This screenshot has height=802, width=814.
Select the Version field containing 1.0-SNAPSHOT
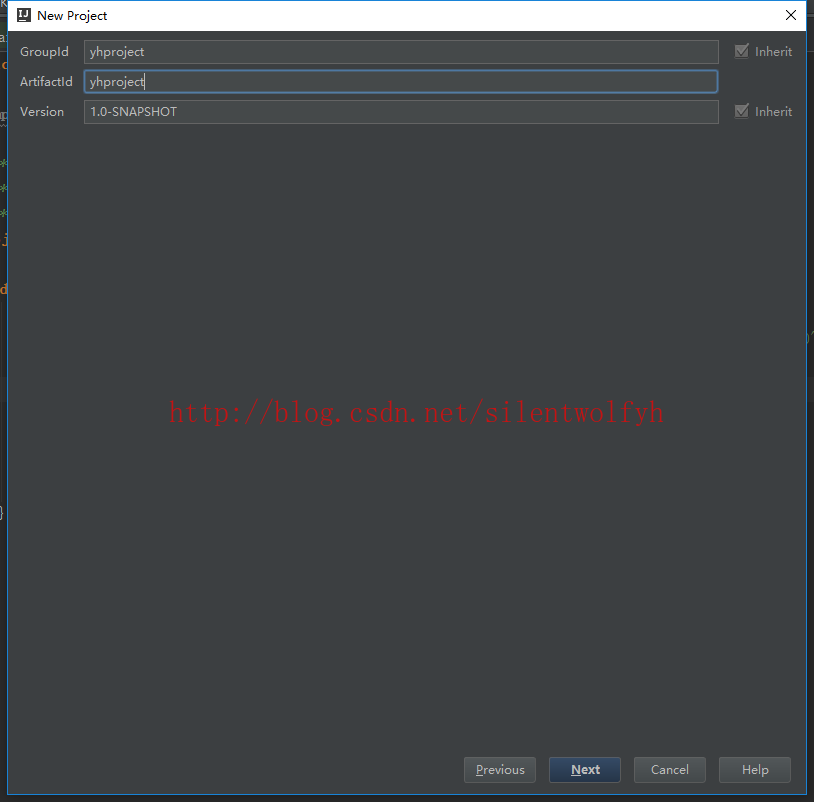point(400,112)
